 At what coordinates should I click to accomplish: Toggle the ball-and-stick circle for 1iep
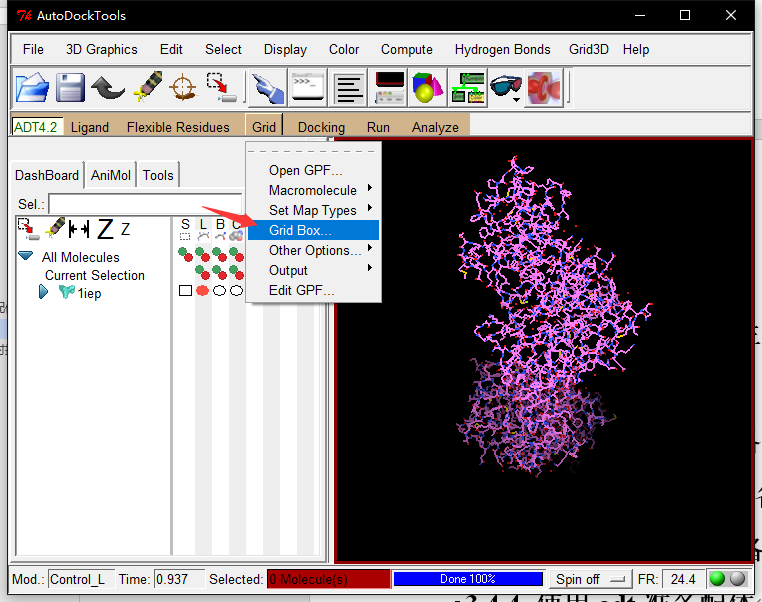point(220,291)
